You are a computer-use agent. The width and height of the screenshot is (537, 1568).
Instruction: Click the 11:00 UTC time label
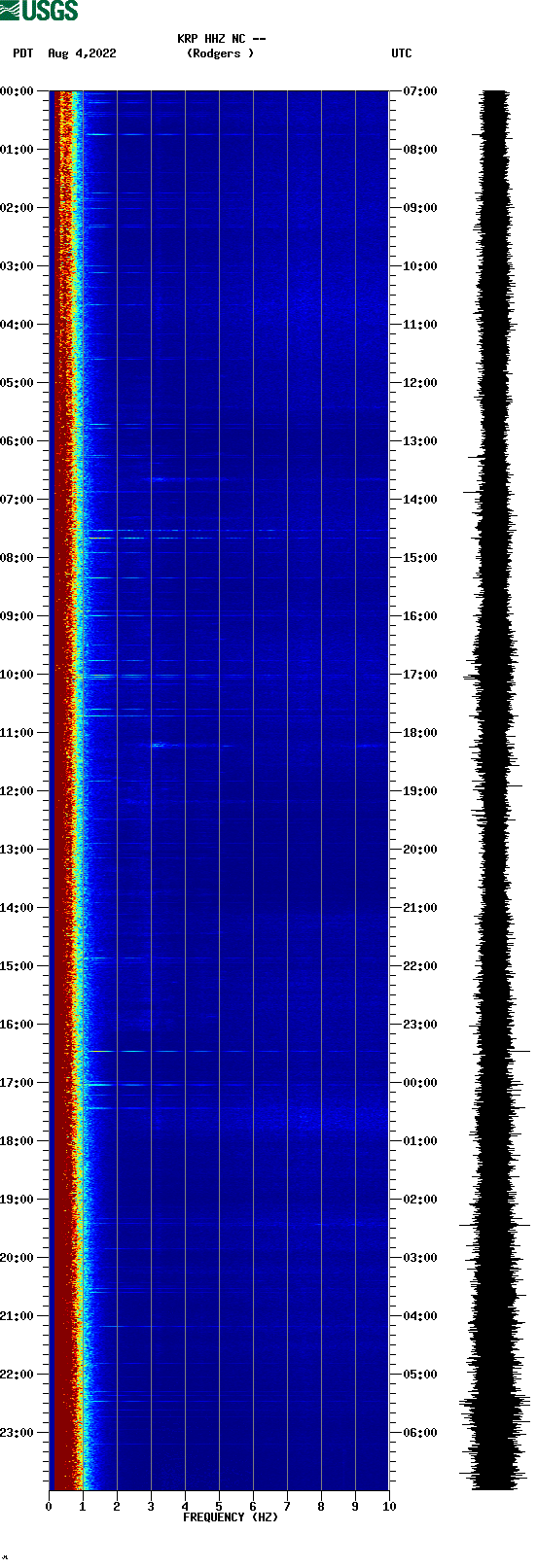coord(420,325)
